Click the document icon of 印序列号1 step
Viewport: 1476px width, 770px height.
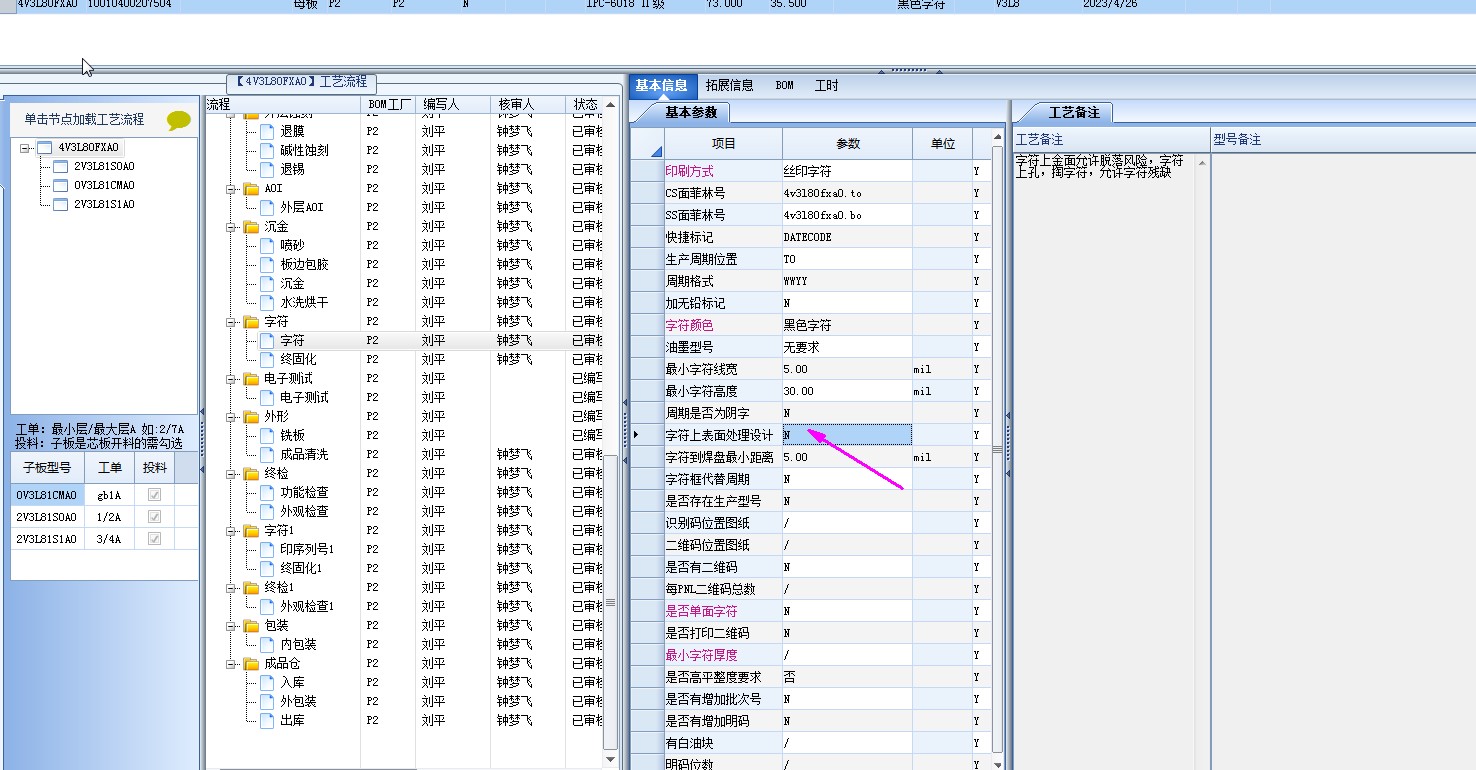[x=267, y=549]
